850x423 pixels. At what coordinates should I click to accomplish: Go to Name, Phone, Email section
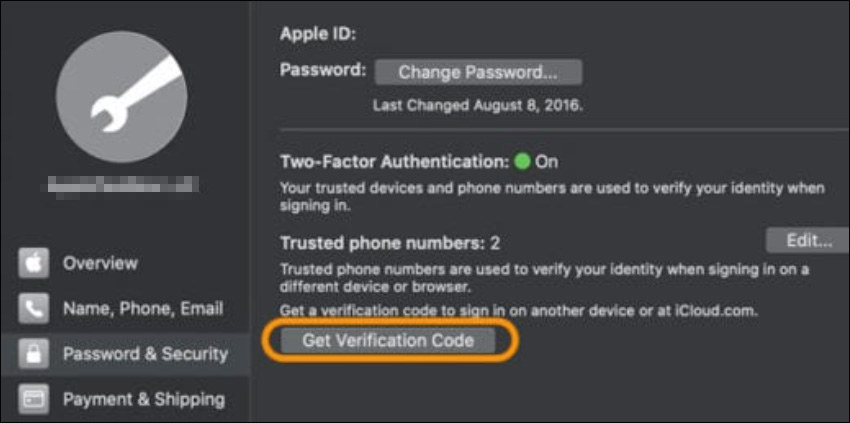click(143, 309)
